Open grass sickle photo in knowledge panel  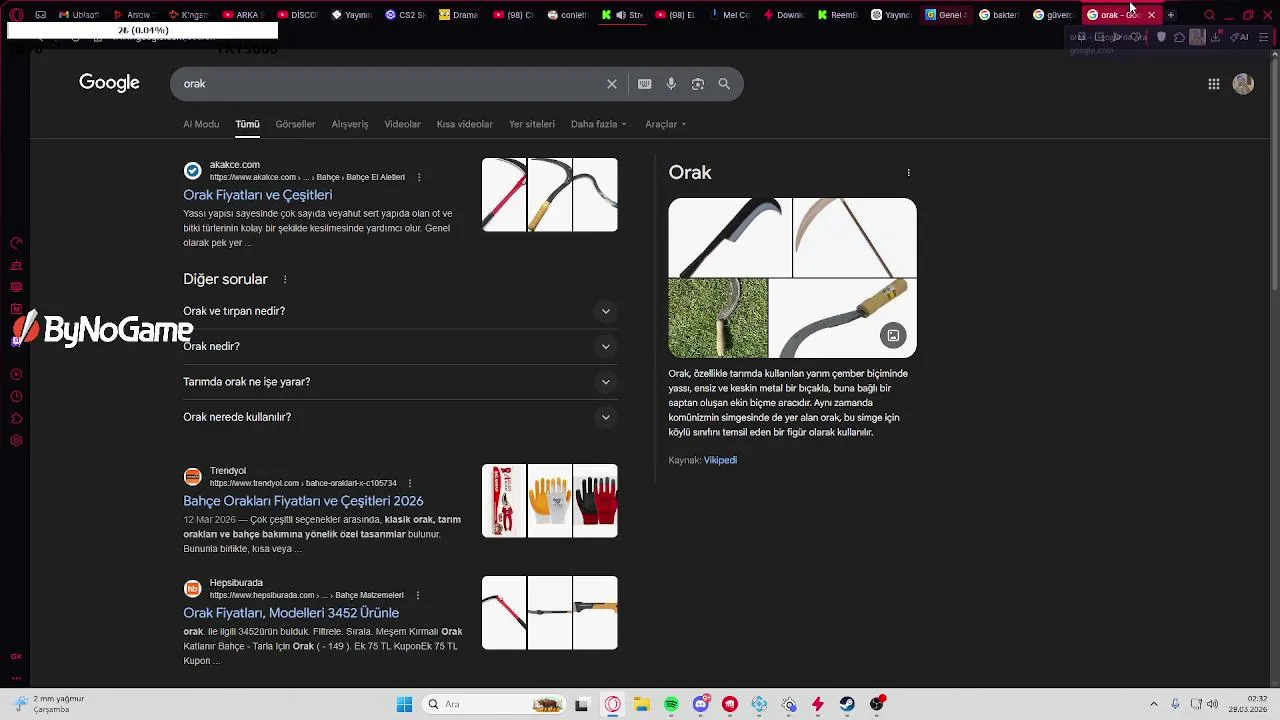coord(718,318)
